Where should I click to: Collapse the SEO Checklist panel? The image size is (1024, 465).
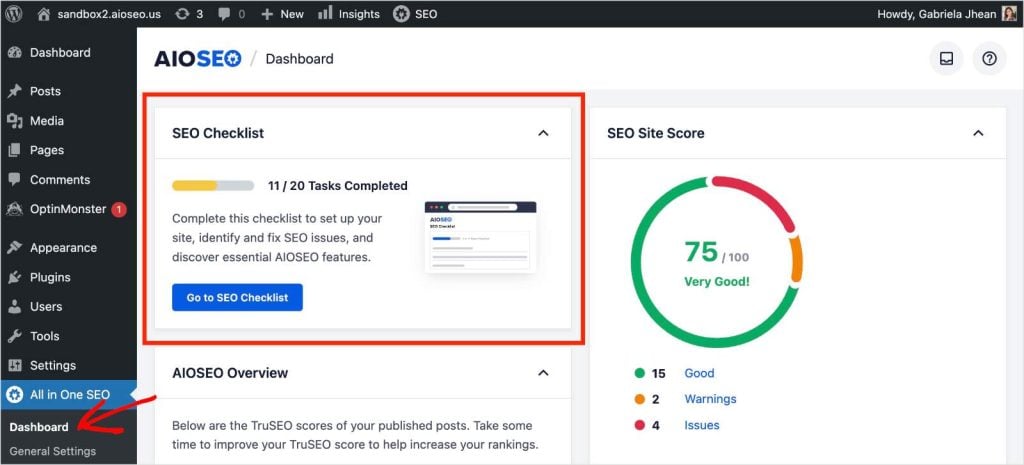point(543,133)
